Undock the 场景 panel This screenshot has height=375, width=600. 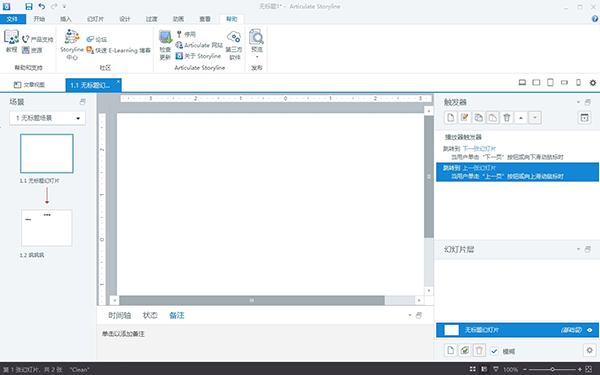82,102
